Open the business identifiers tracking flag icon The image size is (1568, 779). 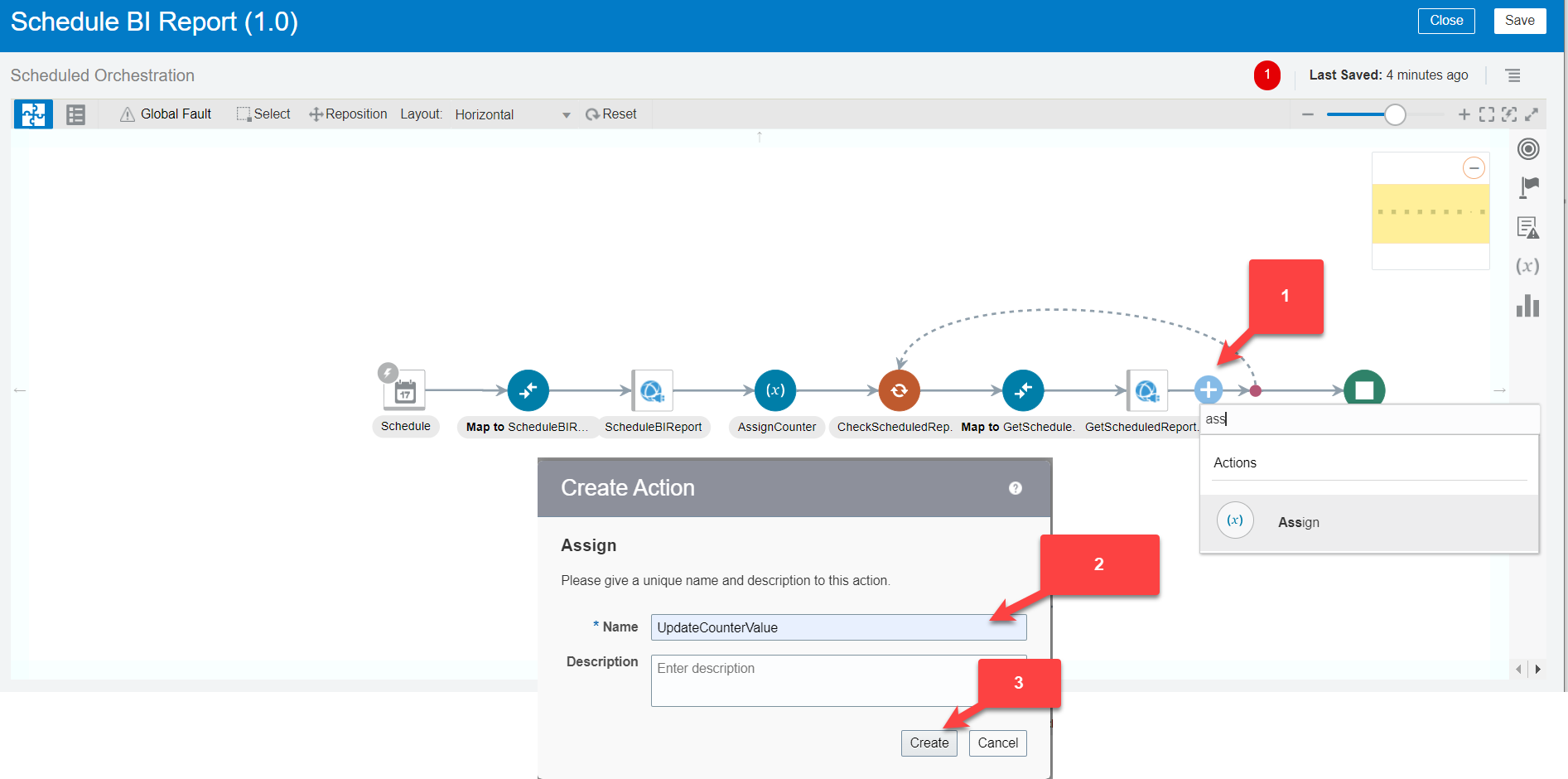1528,187
